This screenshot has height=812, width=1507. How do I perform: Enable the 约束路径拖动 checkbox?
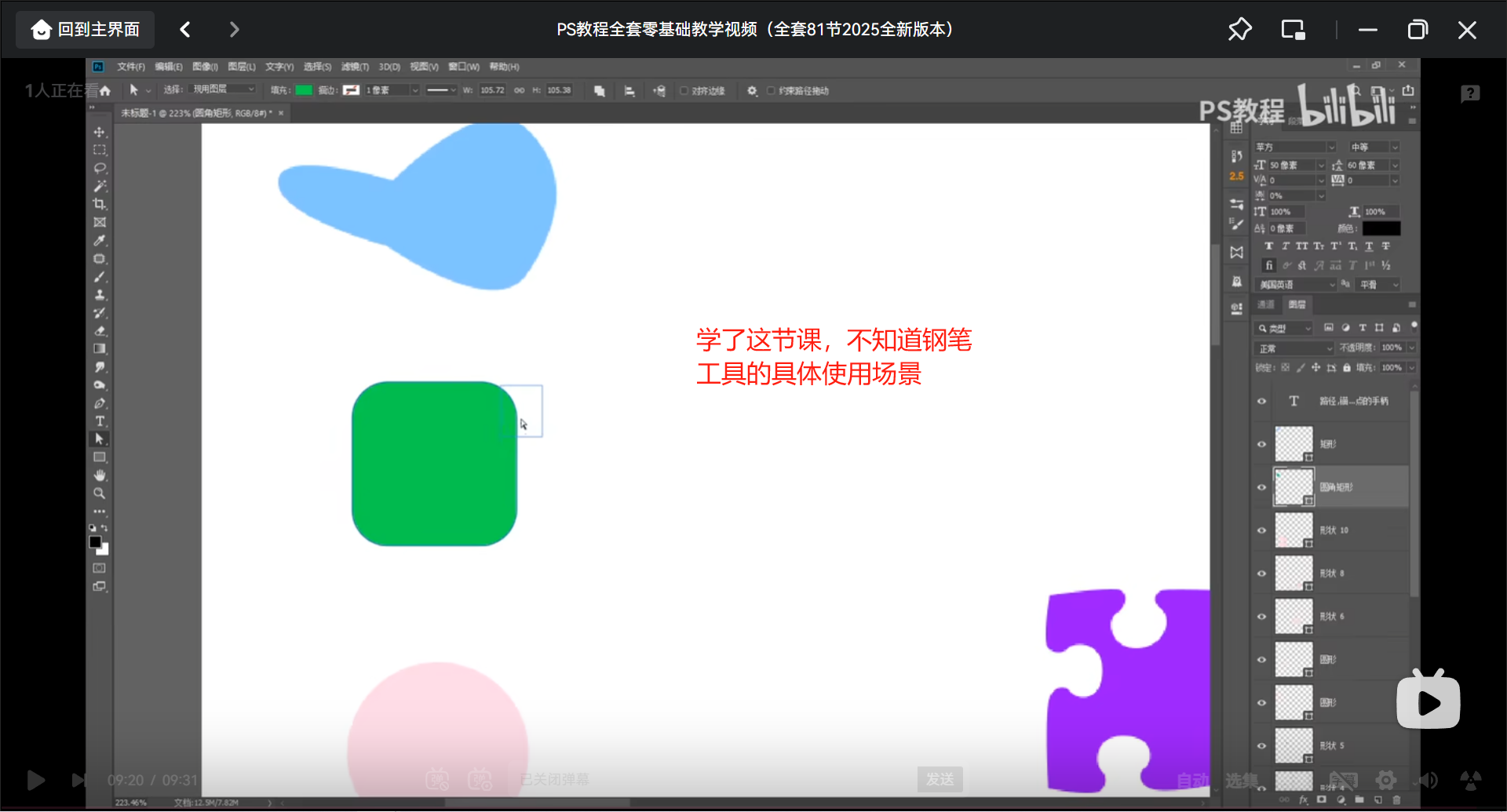[771, 91]
